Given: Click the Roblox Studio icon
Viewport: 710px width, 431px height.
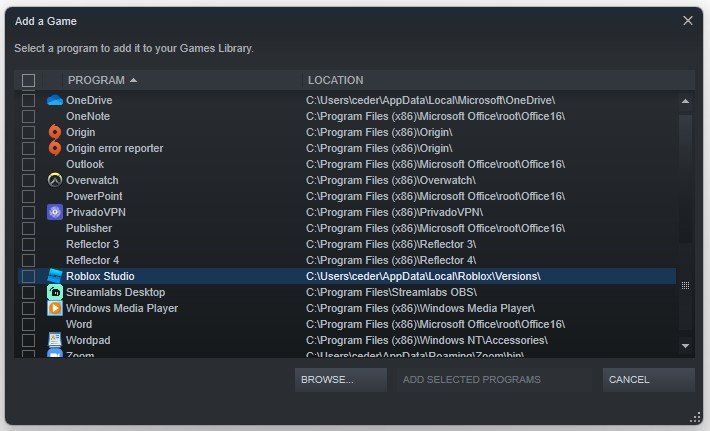Looking at the screenshot, I should 55,276.
